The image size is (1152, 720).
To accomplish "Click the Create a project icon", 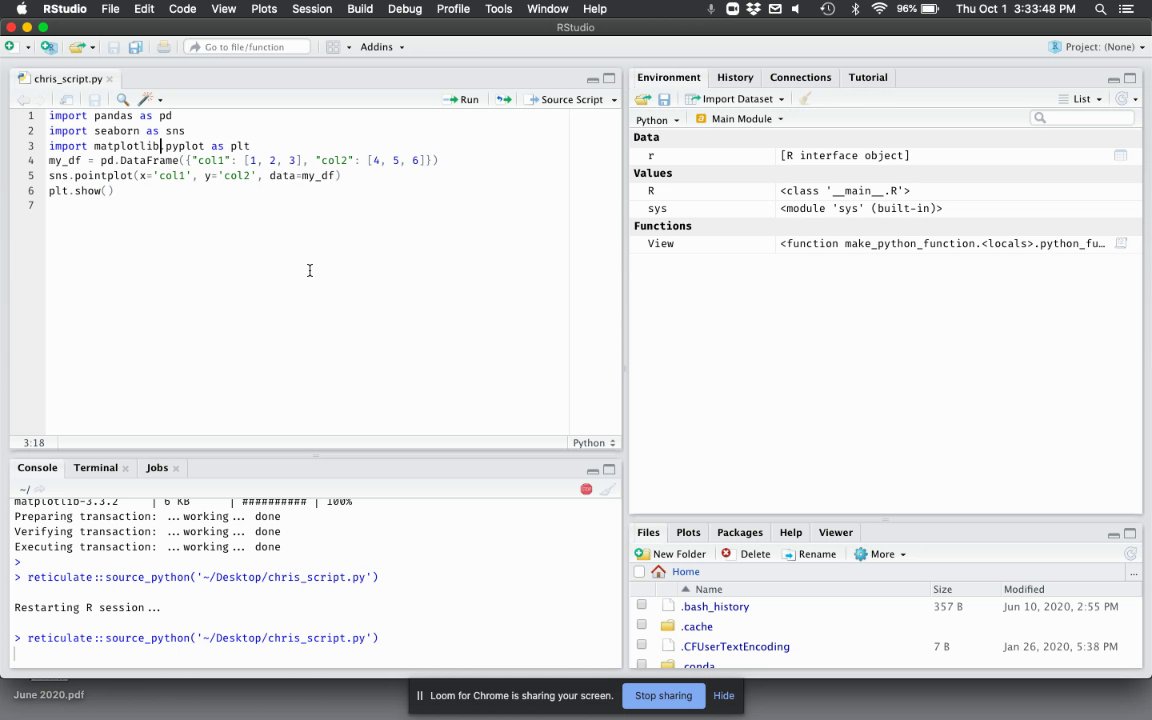I will pyautogui.click(x=48, y=47).
